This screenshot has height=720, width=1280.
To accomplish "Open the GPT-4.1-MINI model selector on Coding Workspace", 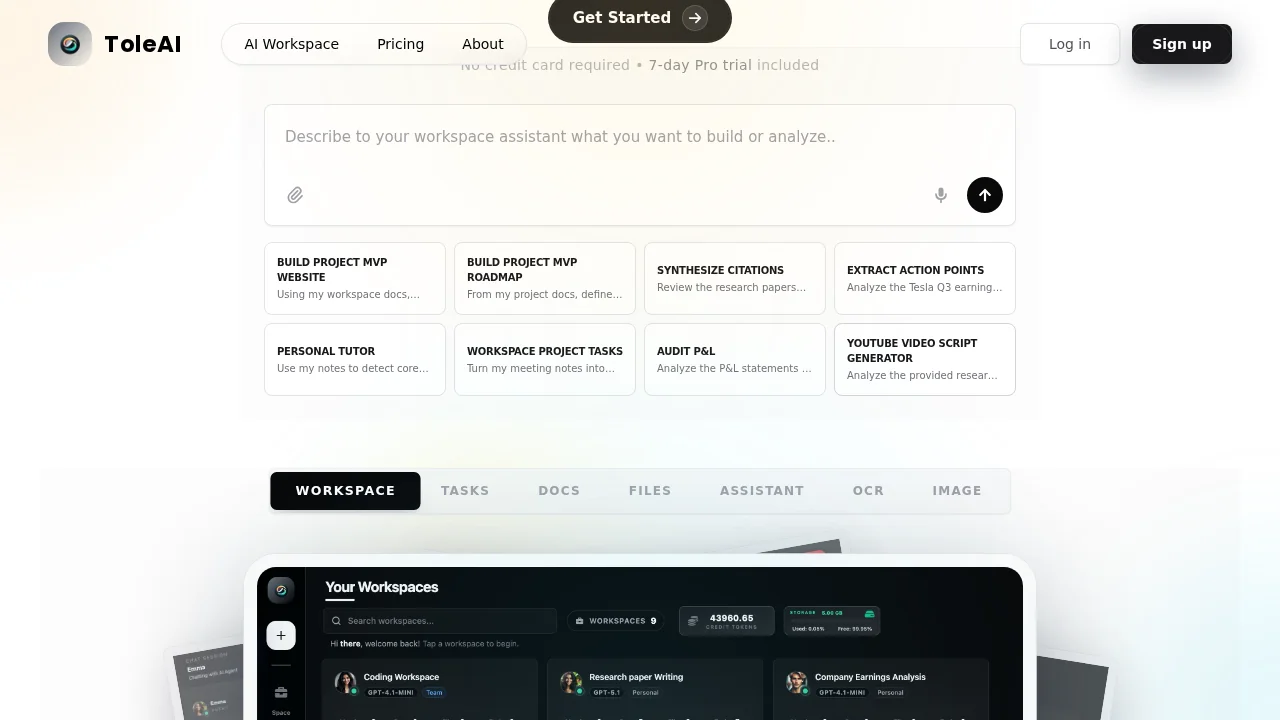I will click(x=390, y=693).
